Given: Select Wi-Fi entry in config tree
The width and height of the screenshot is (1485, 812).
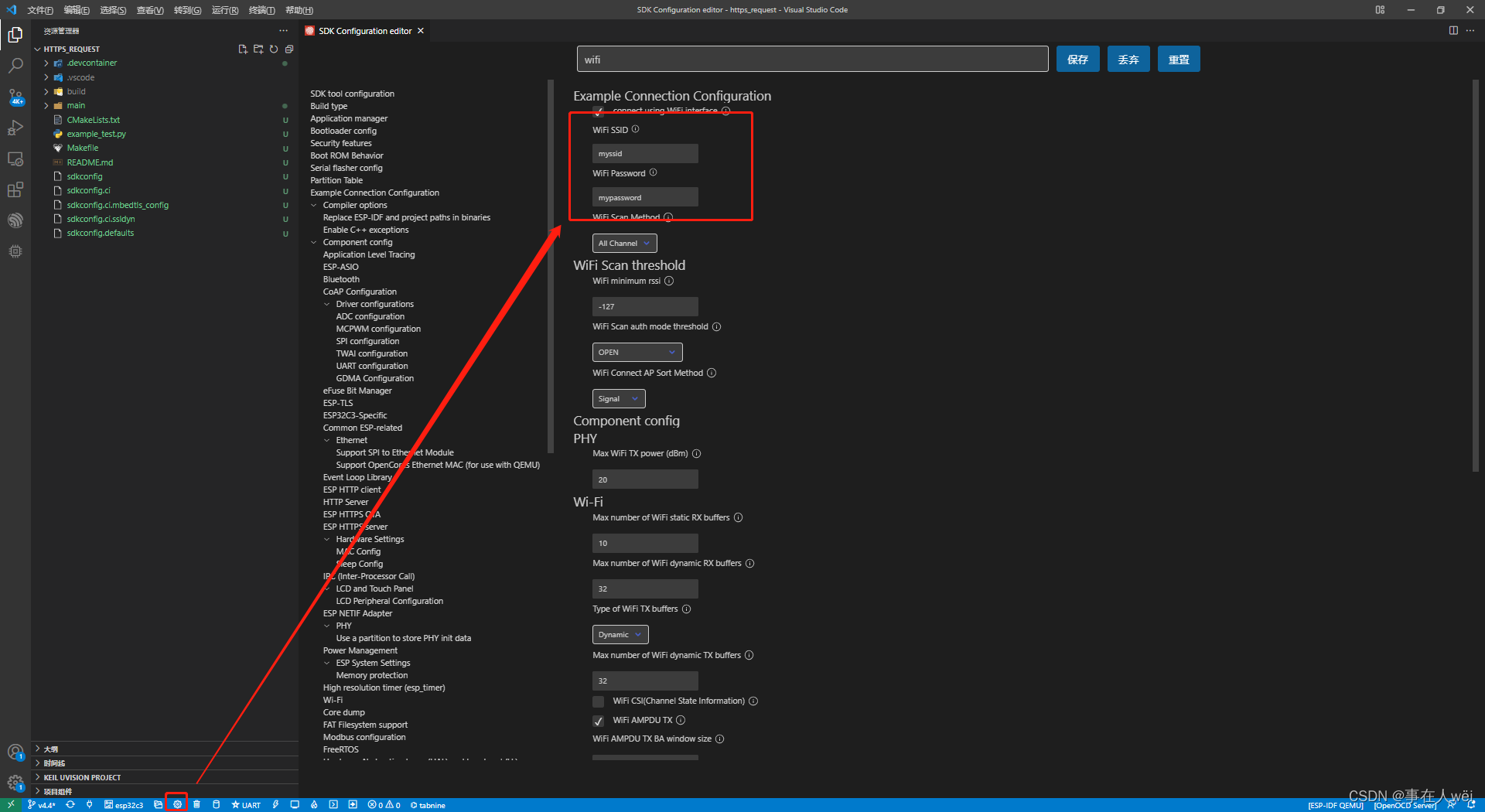Looking at the screenshot, I should [x=333, y=700].
